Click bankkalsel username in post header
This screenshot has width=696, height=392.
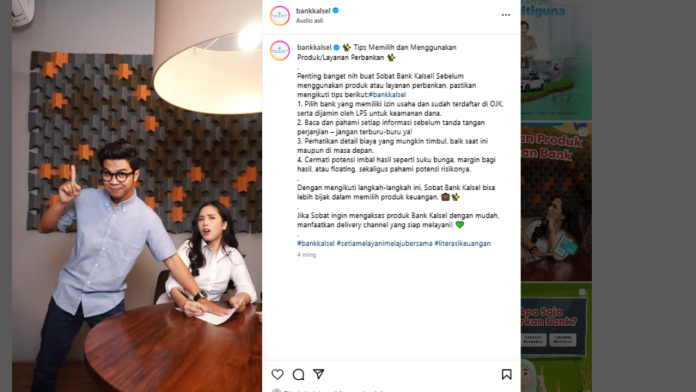pyautogui.click(x=313, y=11)
